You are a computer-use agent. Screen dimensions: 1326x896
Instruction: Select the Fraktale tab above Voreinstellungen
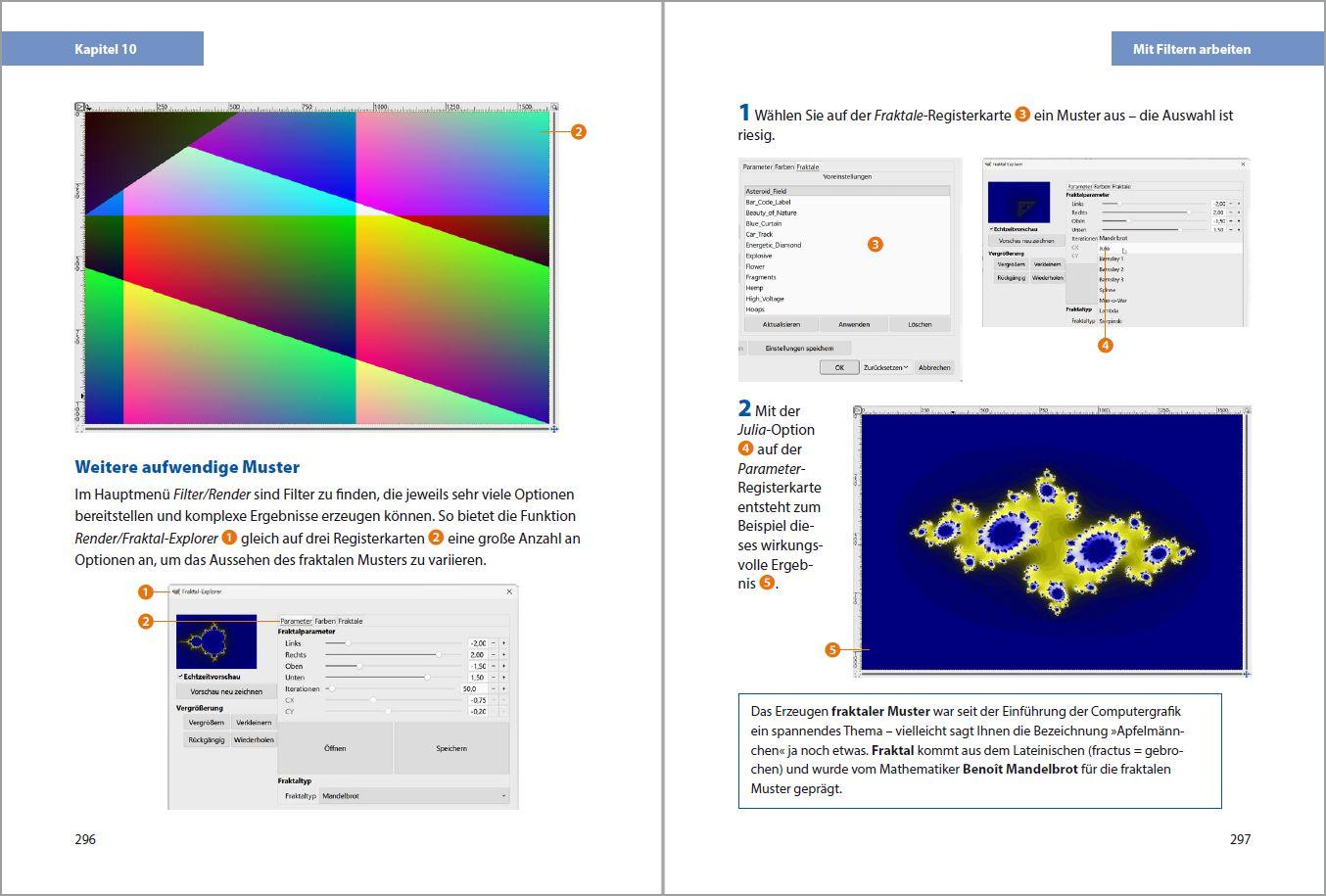[x=807, y=166]
